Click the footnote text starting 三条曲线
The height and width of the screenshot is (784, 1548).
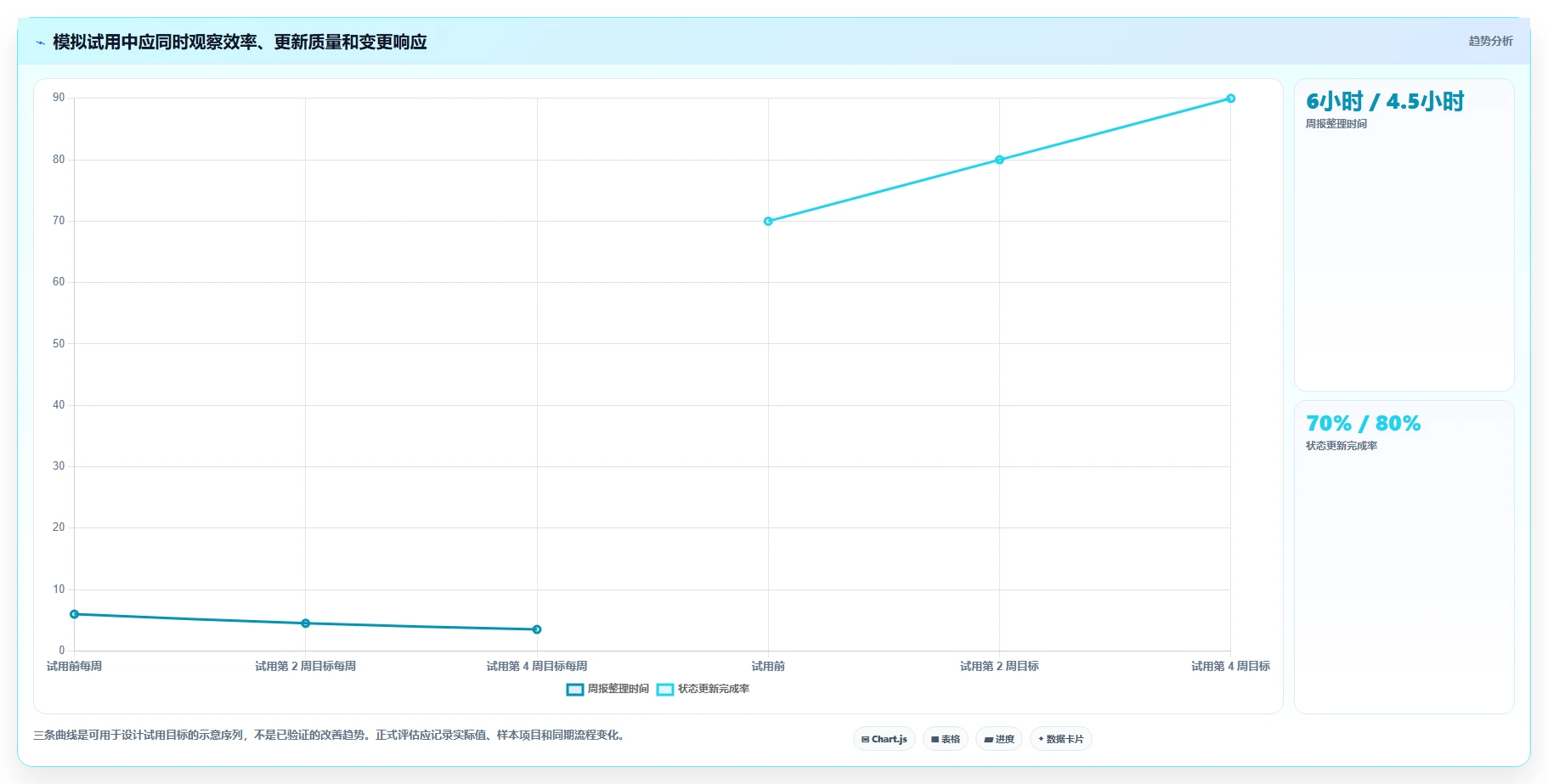coord(331,736)
